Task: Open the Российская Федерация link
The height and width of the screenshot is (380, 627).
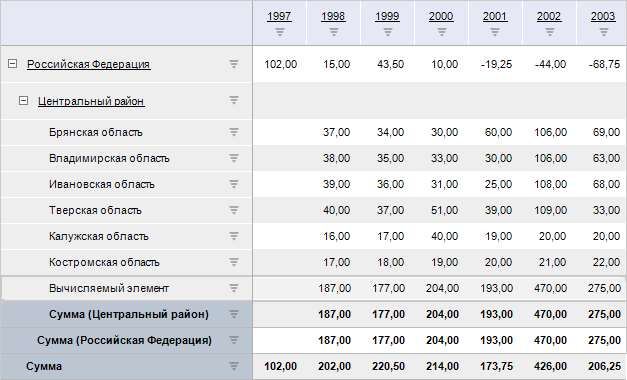Action: point(89,64)
